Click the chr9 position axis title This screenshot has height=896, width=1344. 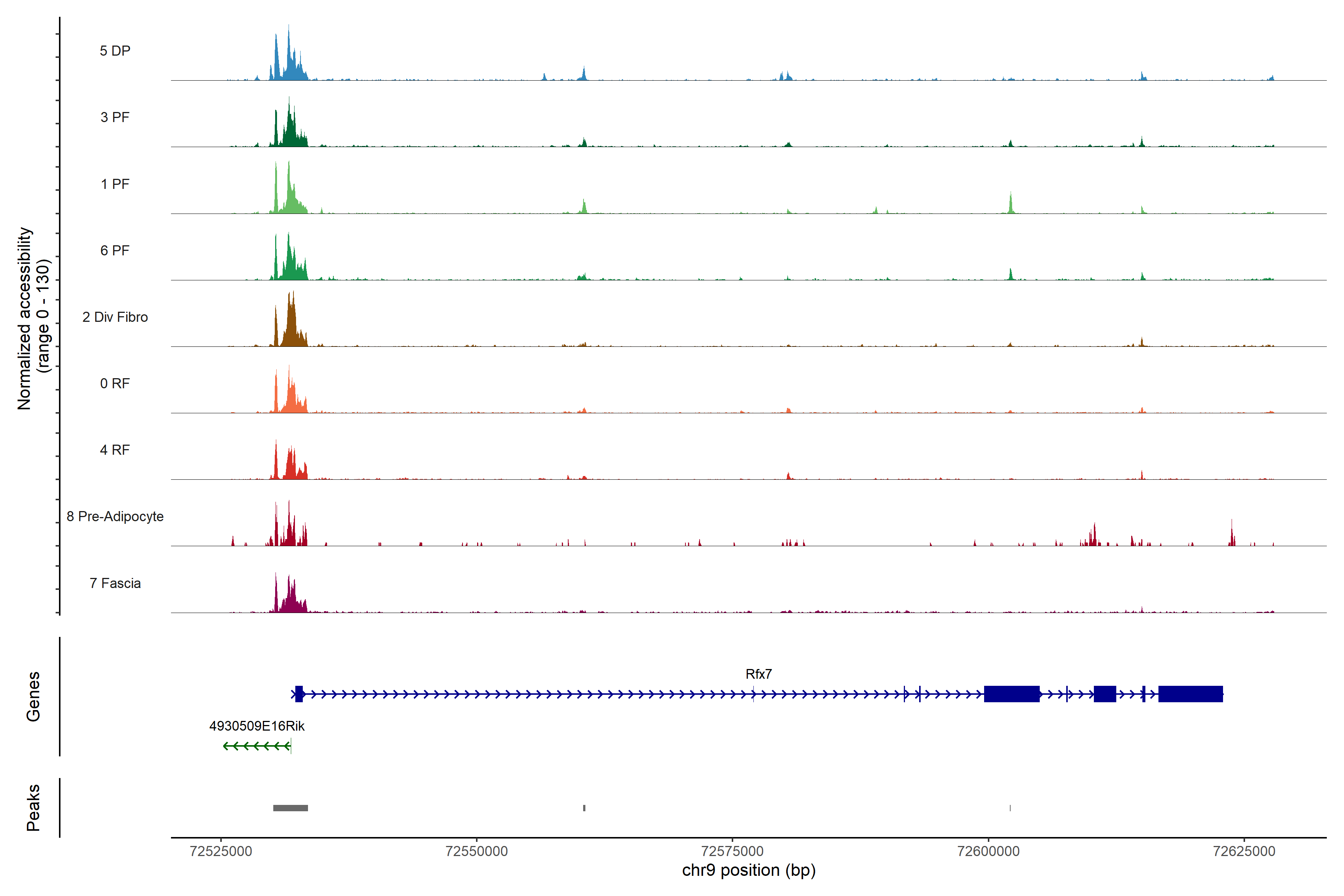(x=749, y=870)
